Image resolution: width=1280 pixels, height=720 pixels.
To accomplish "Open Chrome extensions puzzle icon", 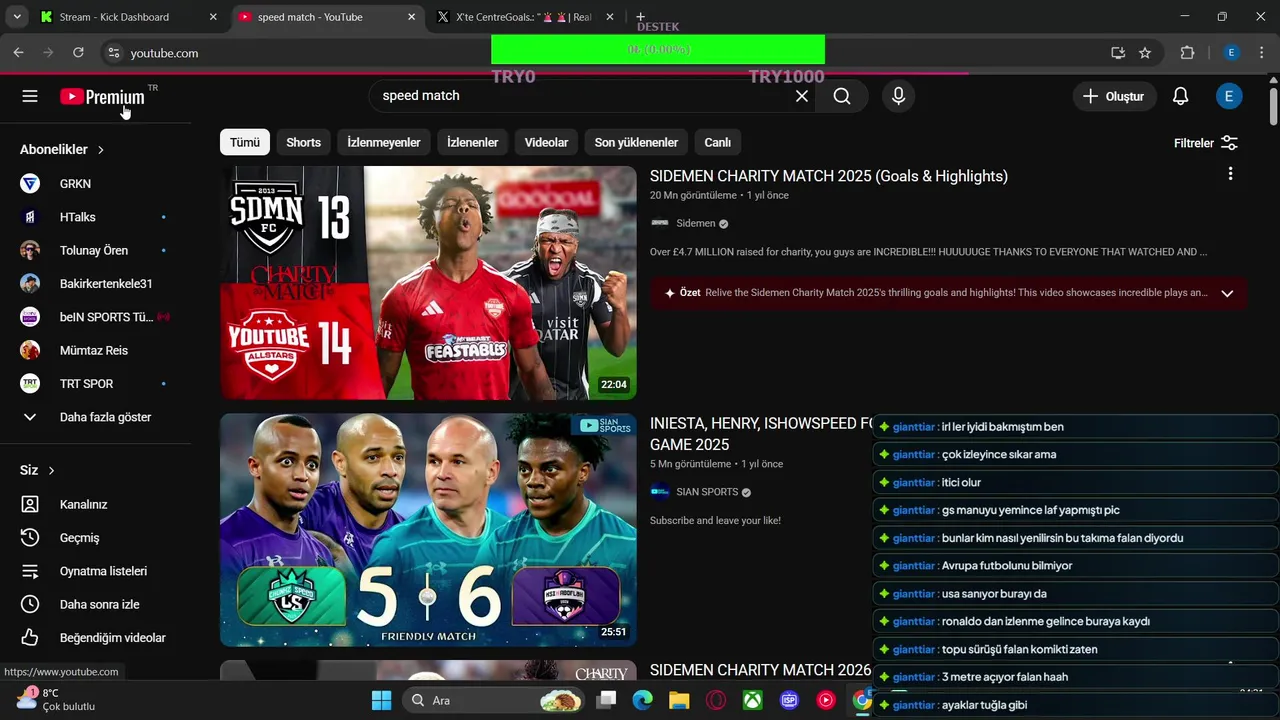I will click(x=1187, y=53).
